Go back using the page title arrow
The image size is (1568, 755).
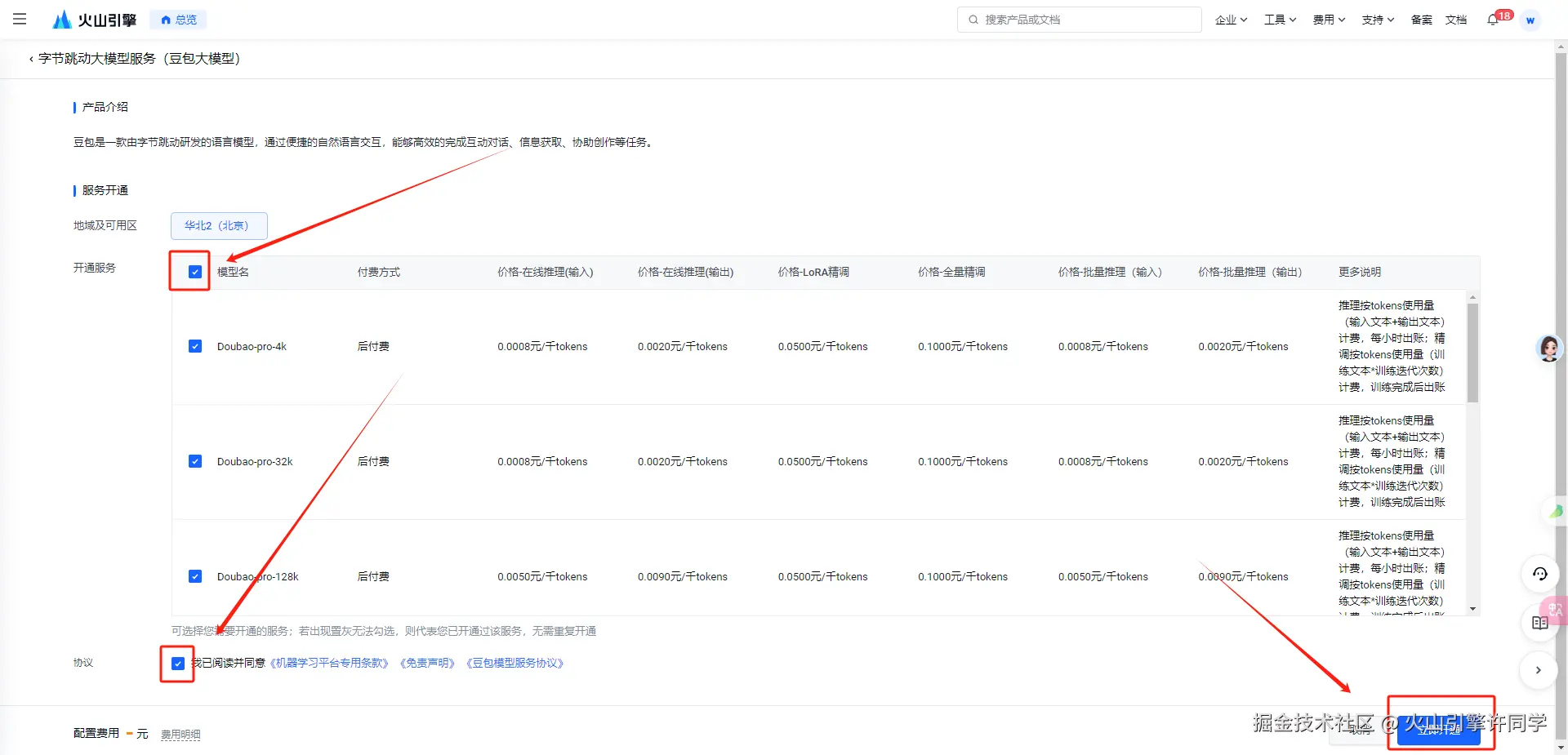31,59
